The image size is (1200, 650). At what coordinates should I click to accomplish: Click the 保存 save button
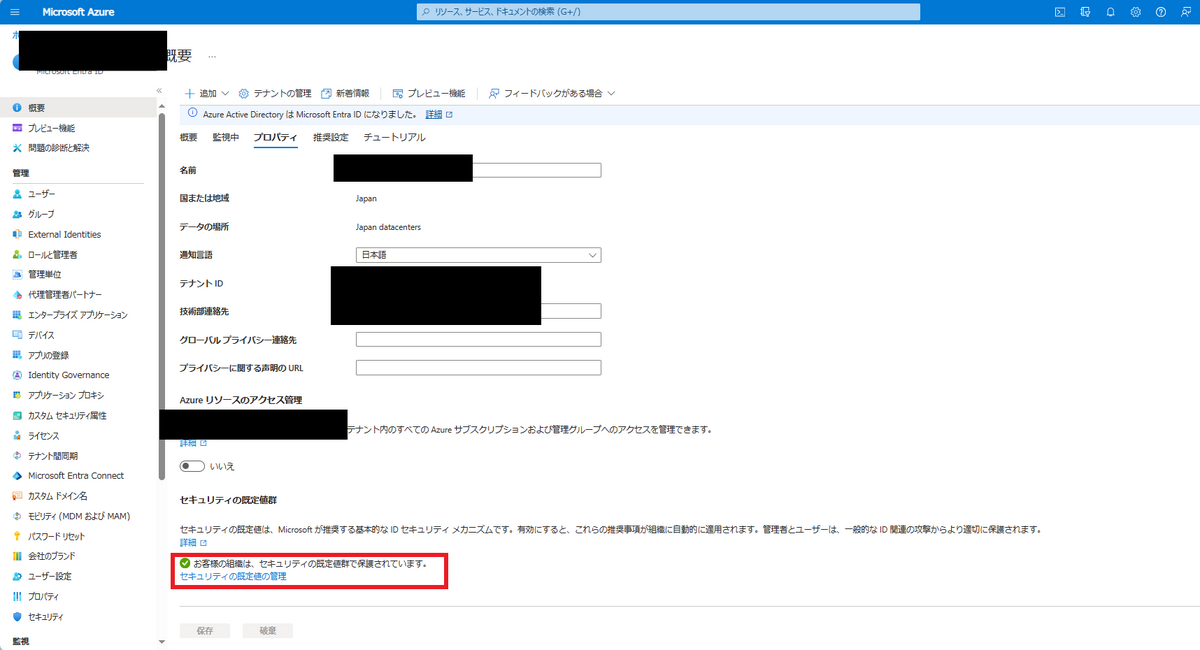click(x=205, y=631)
